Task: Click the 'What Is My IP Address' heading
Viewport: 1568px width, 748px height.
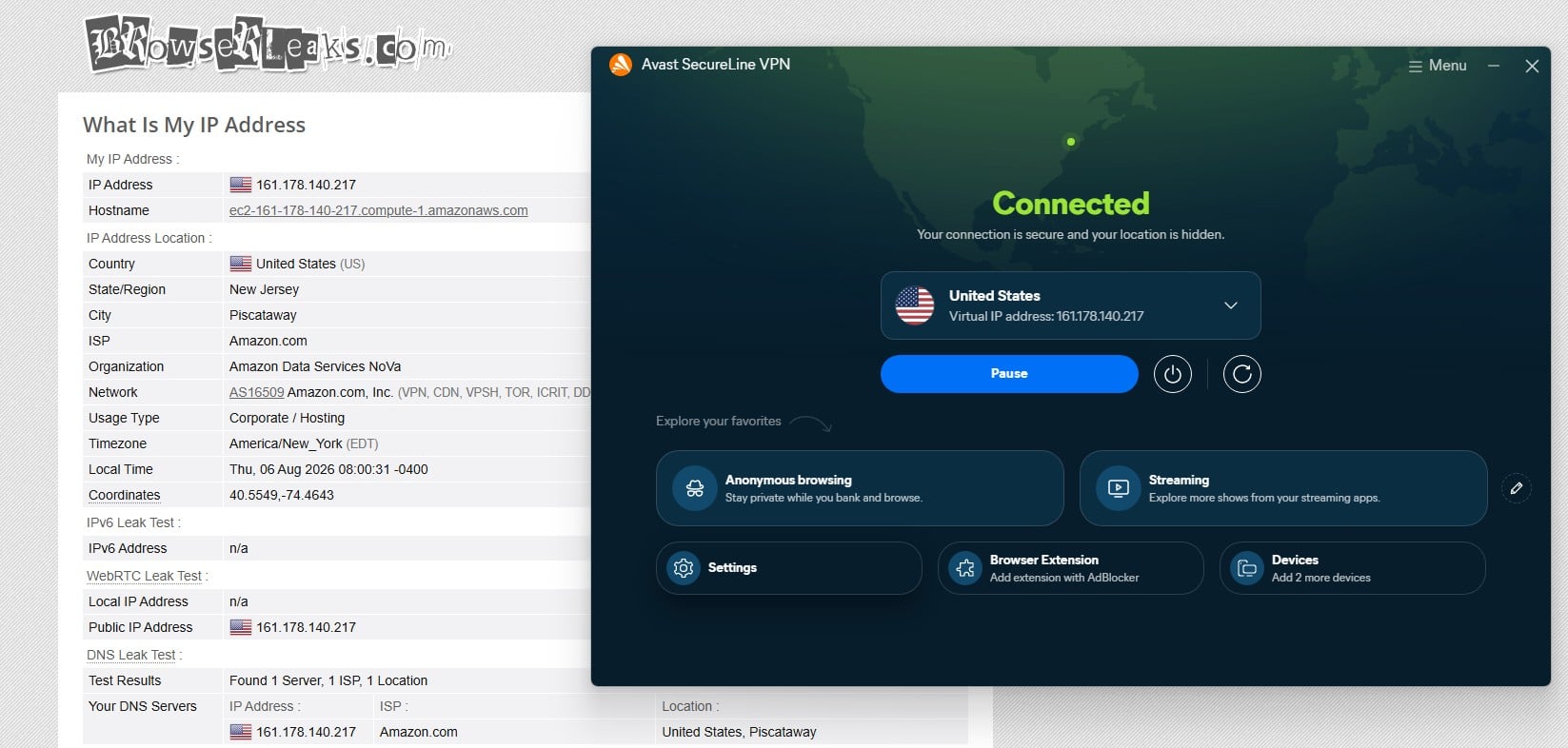Action: [194, 125]
